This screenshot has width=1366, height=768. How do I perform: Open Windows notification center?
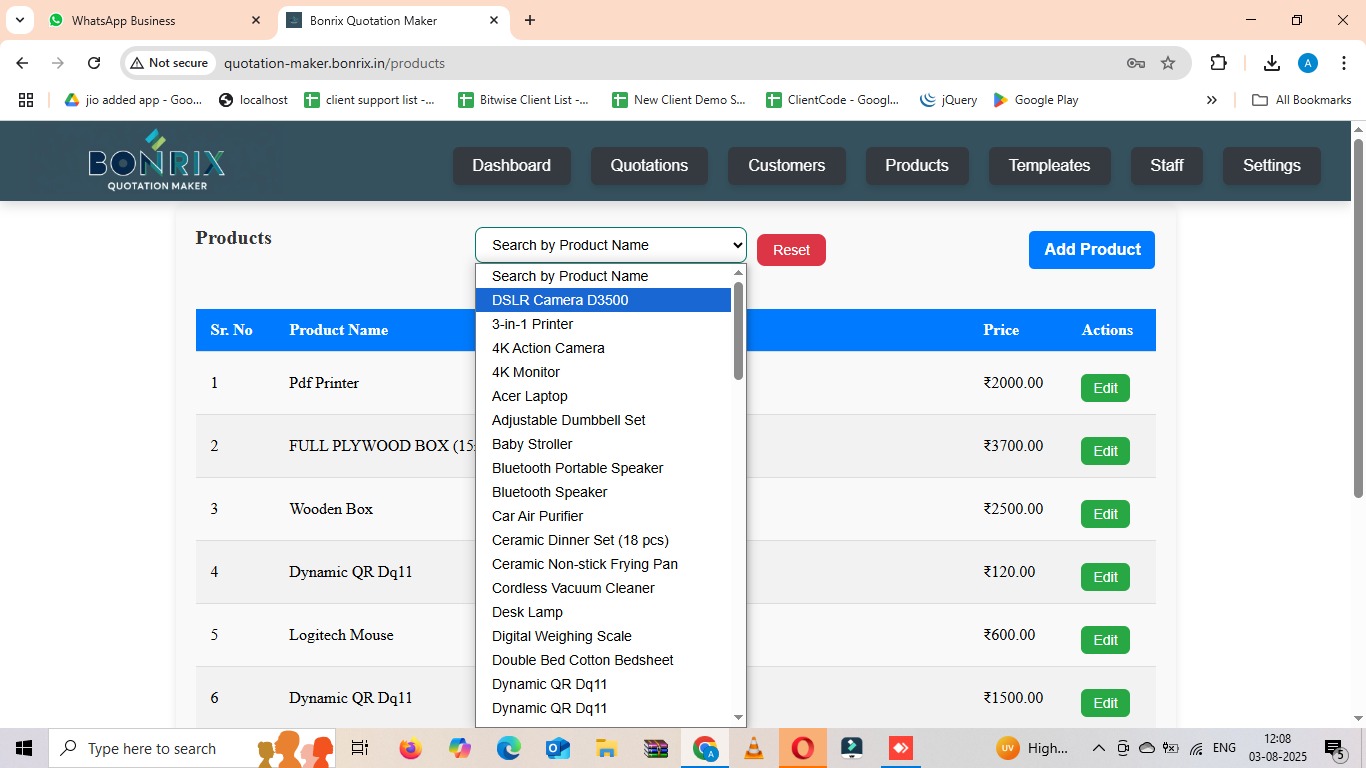[1334, 748]
